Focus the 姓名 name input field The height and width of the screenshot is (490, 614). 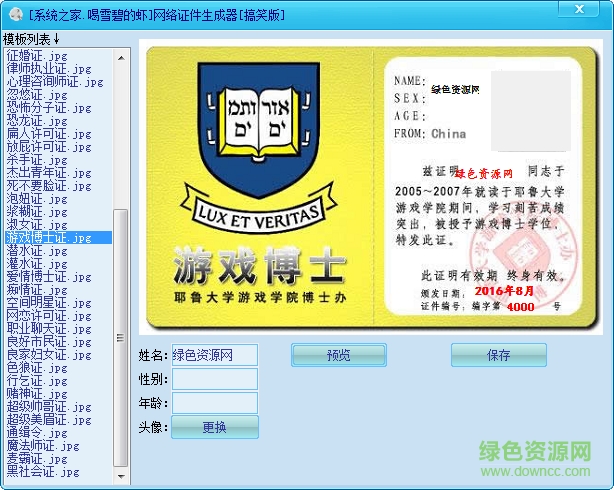[214, 355]
